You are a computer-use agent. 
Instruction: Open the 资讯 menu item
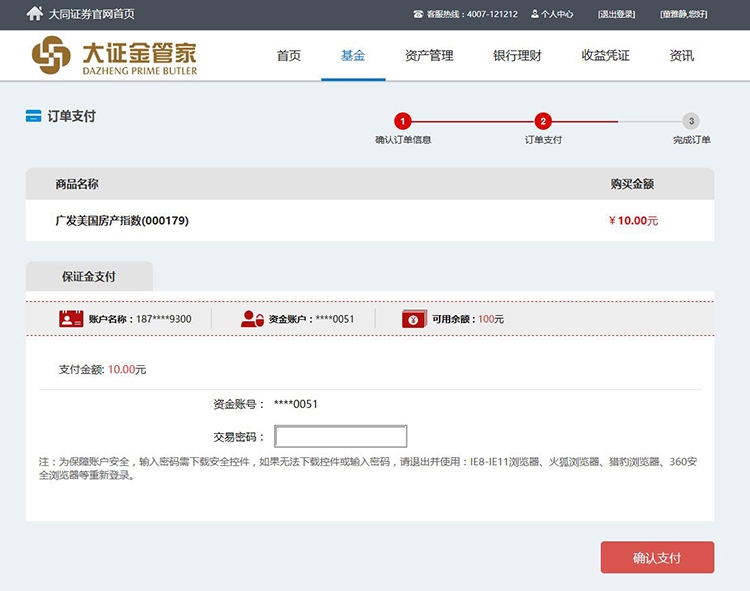(x=682, y=55)
